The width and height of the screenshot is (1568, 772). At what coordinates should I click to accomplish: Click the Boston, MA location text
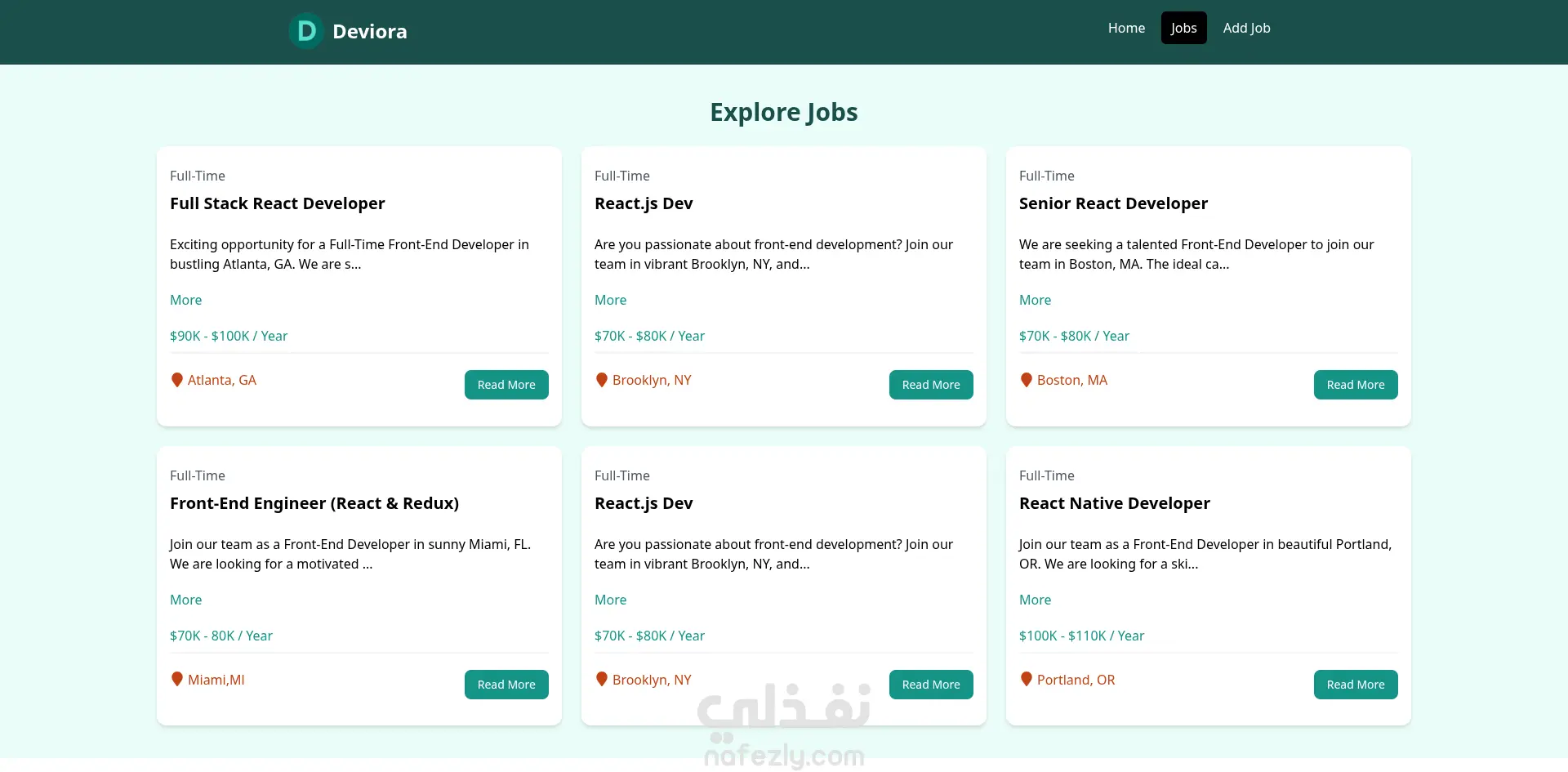click(1072, 380)
